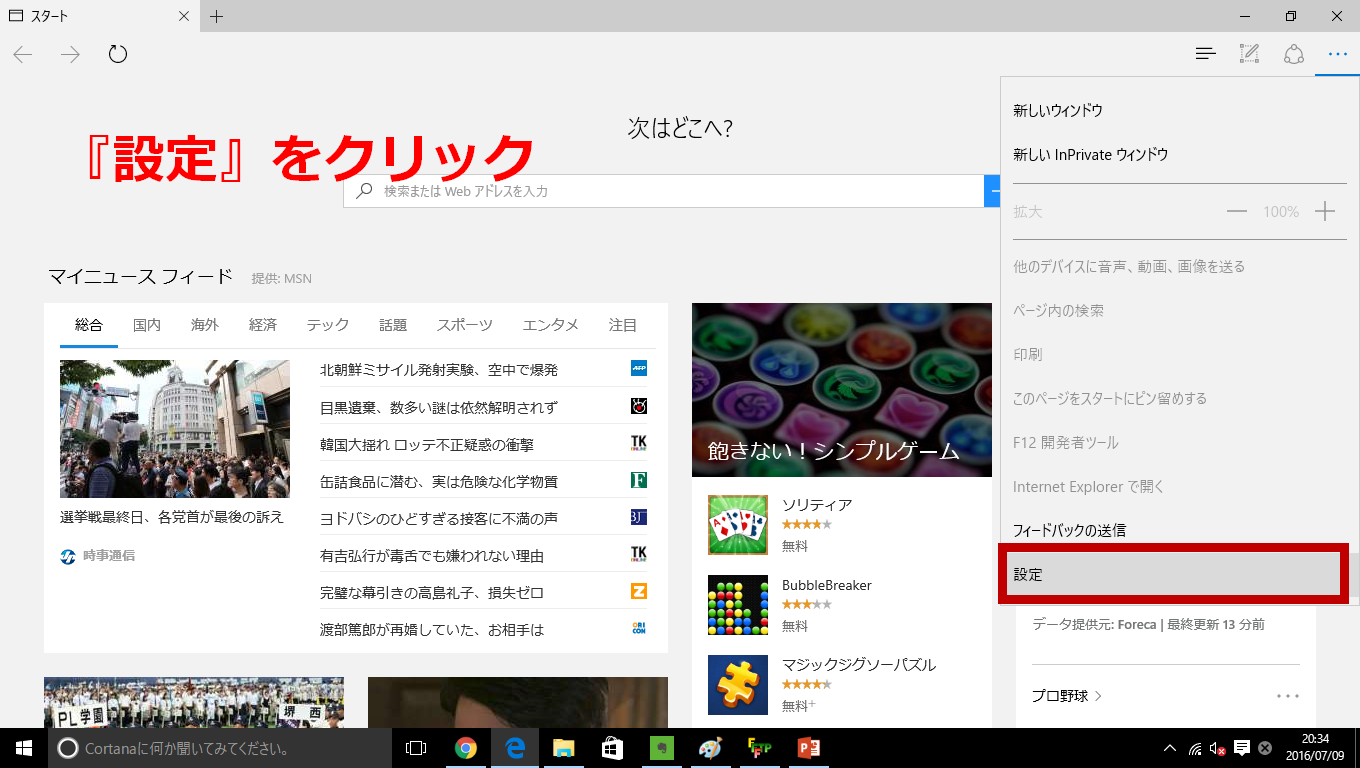This screenshot has height=768, width=1360.
Task: Click the Magic Jigsaw puzzle icon
Action: click(738, 685)
